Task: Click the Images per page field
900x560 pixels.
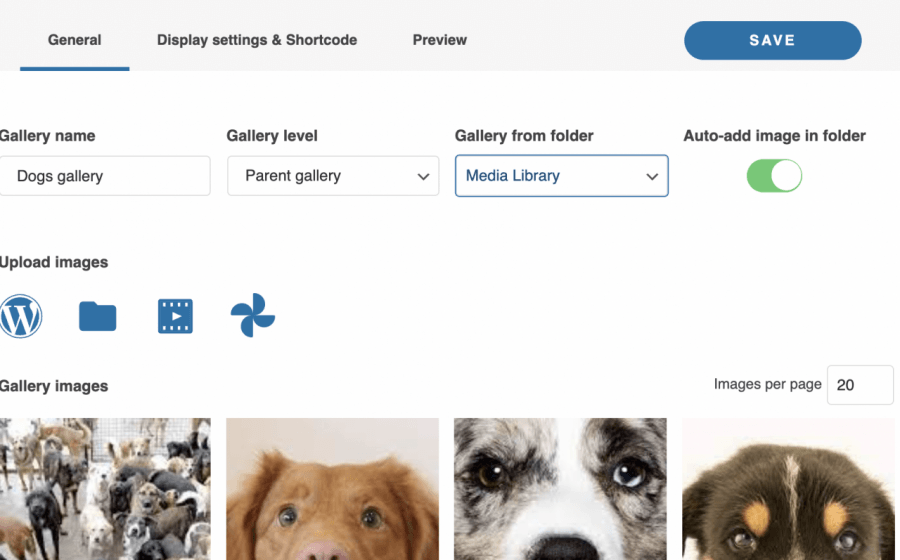Action: (860, 385)
